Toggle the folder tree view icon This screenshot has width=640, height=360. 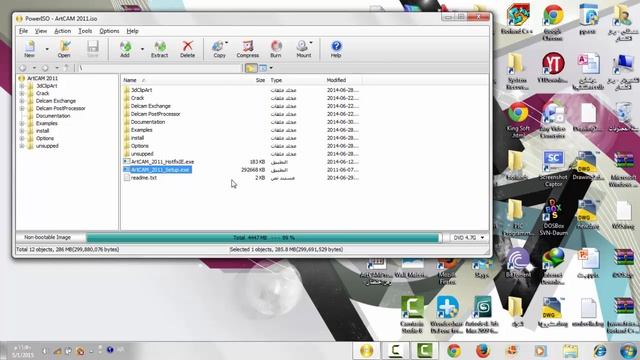pos(251,68)
